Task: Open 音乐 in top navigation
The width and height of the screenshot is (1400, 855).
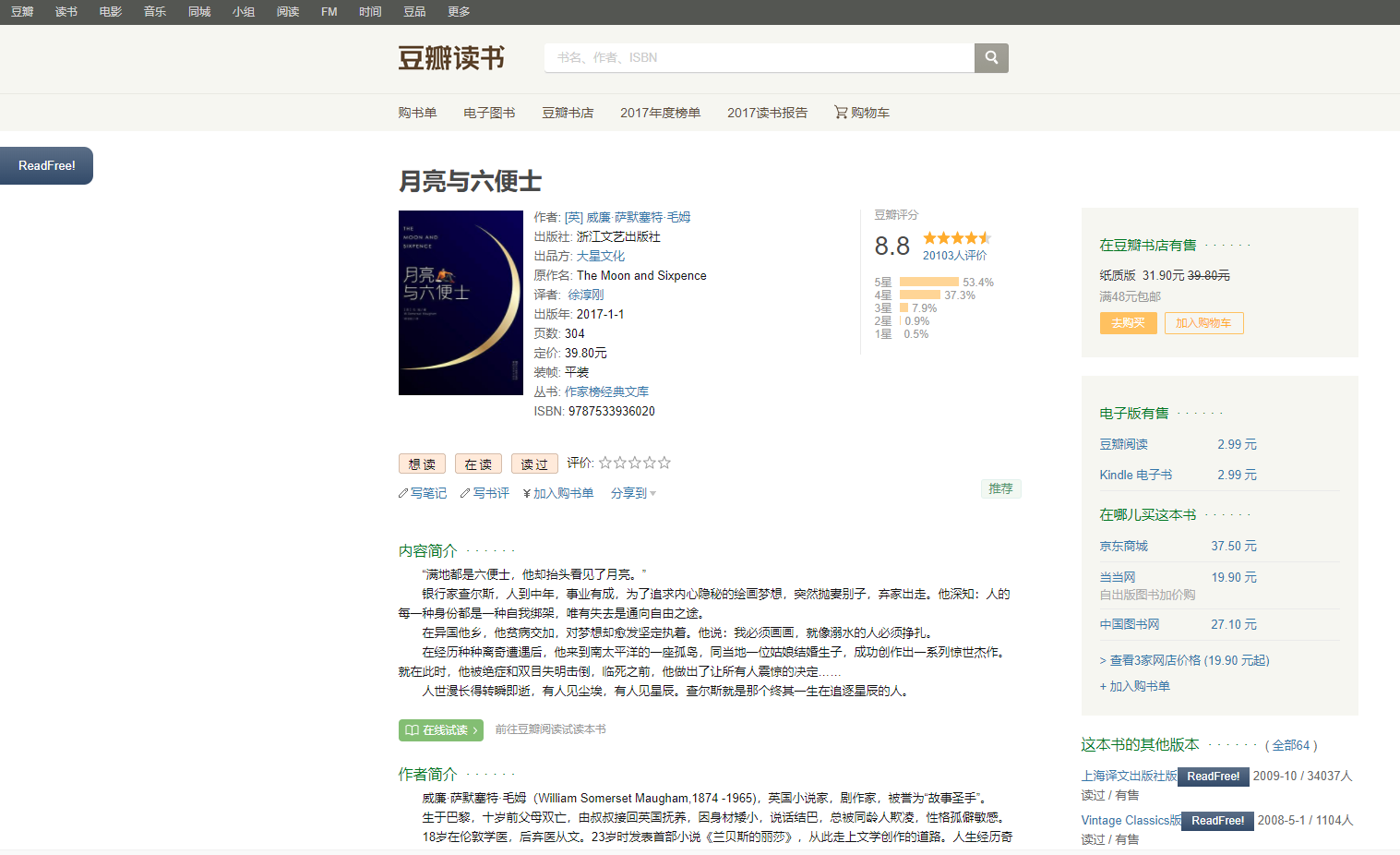Action: tap(155, 12)
